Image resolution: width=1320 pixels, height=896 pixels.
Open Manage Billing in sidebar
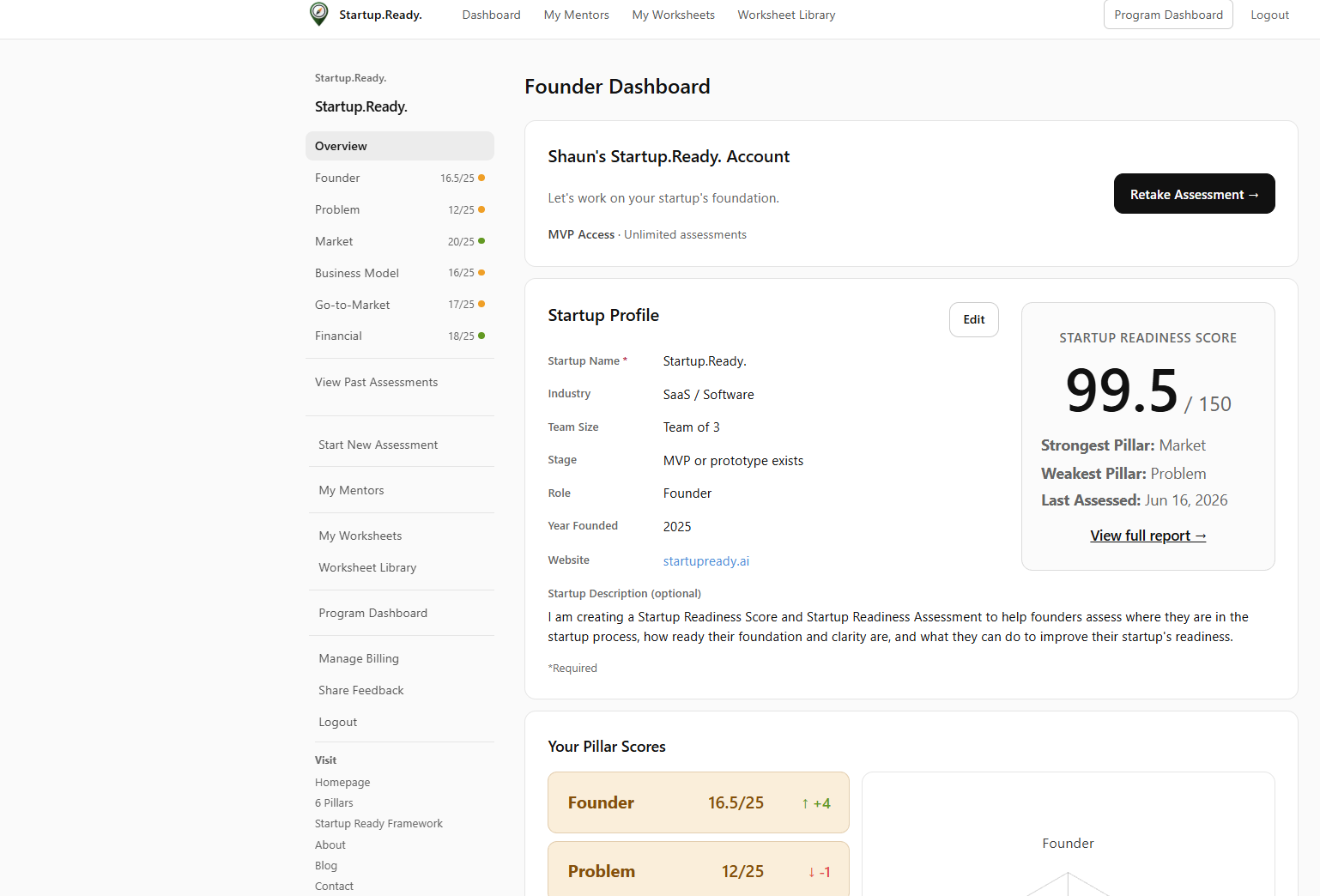tap(359, 658)
